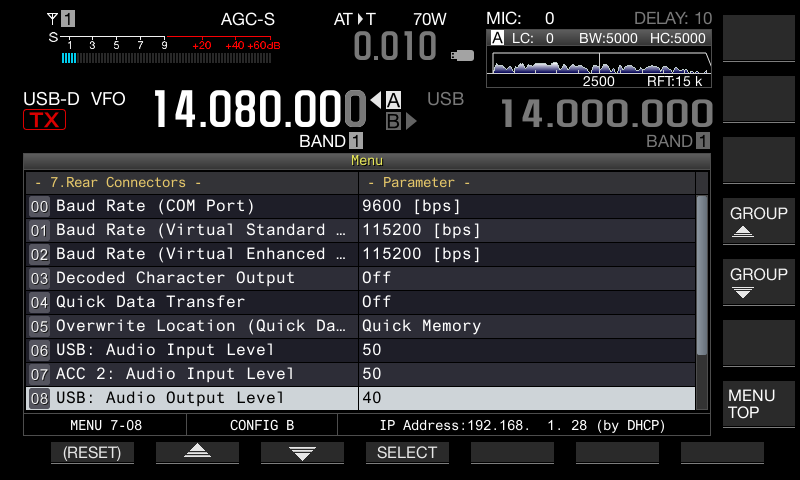Click the VFO A indicator box
The height and width of the screenshot is (480, 800).
tap(393, 100)
